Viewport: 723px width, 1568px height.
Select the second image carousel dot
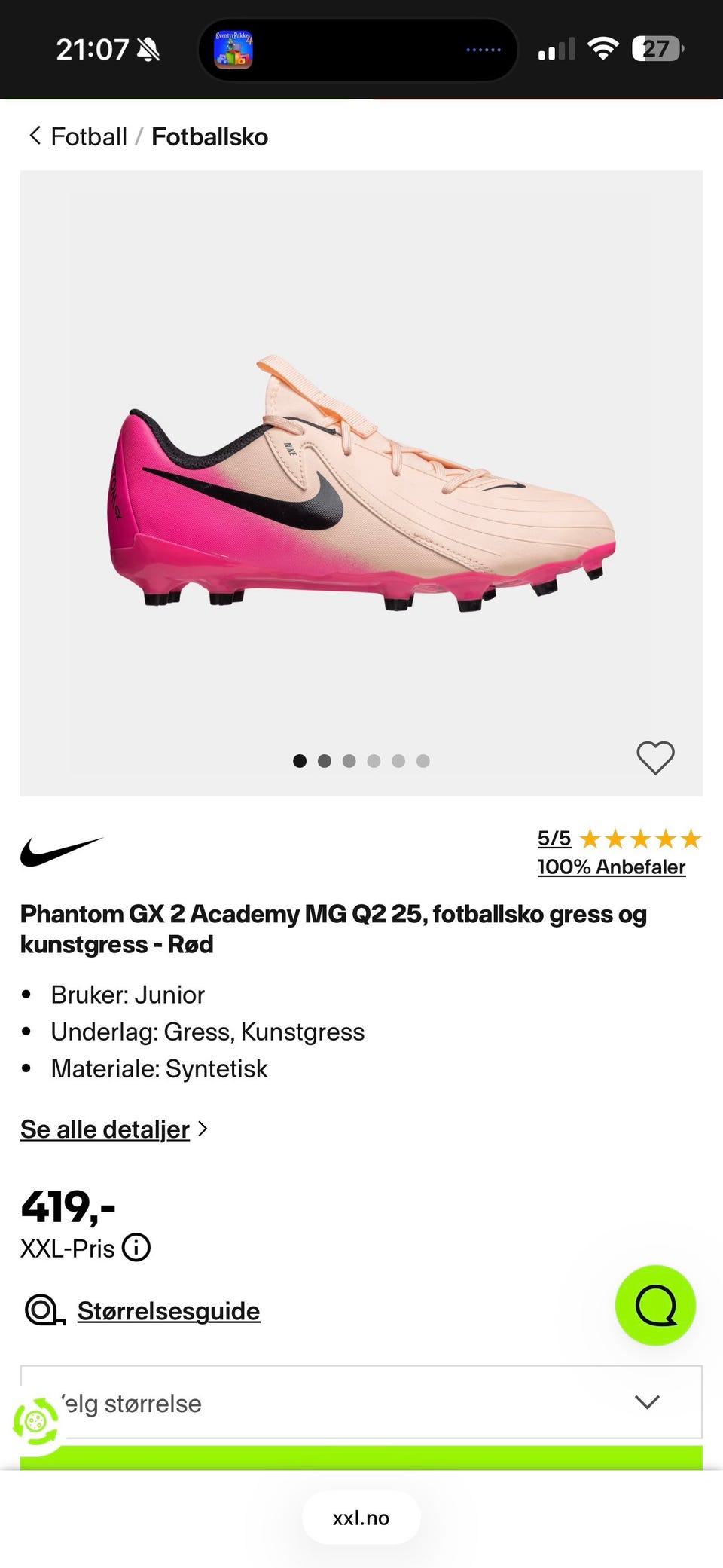point(325,761)
